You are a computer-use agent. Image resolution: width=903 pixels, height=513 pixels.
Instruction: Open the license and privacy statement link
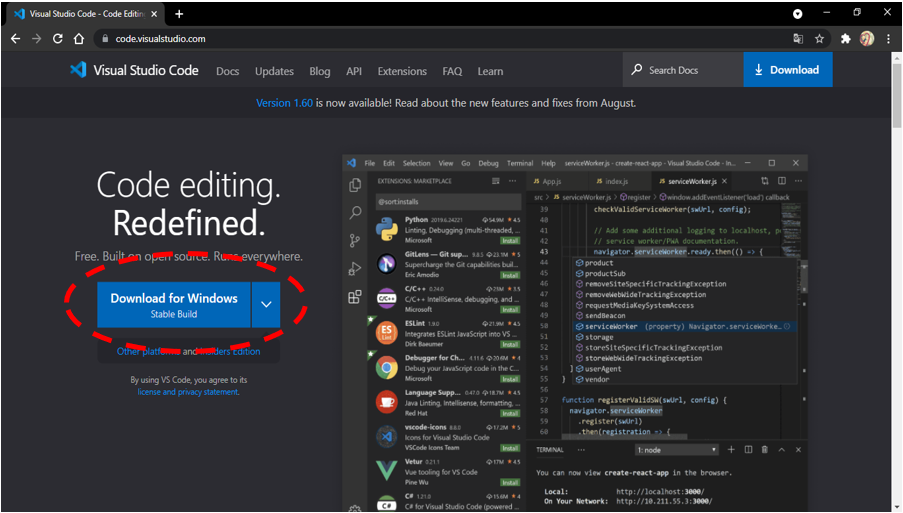tap(188, 392)
